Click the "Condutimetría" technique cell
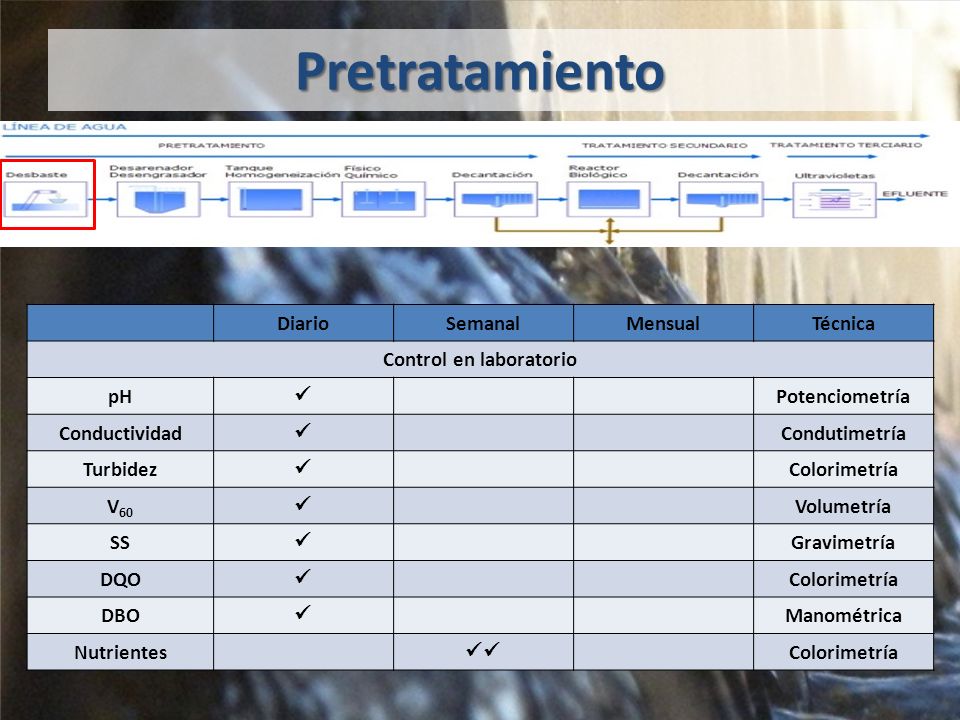Image resolution: width=960 pixels, height=720 pixels. pyautogui.click(x=843, y=433)
